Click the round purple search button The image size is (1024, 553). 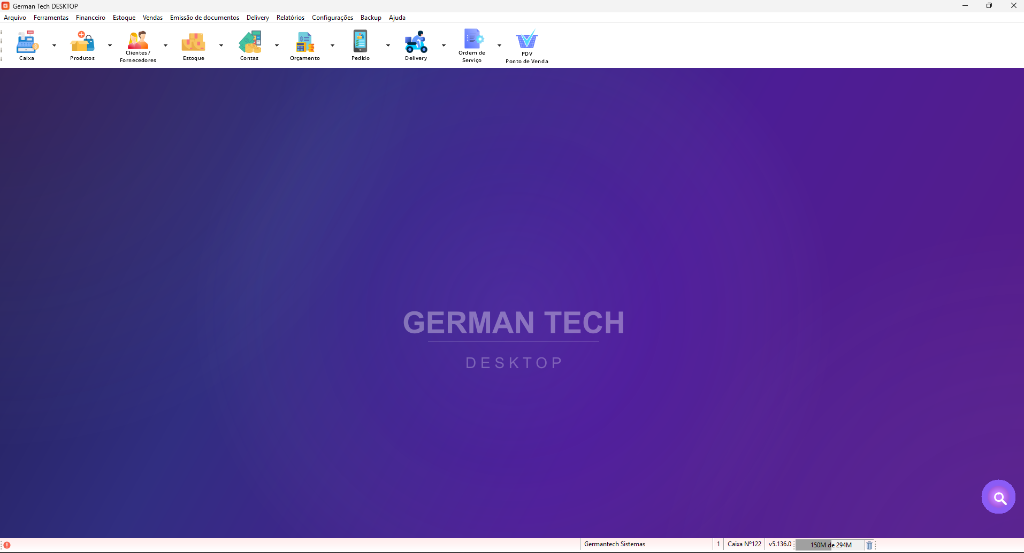click(999, 498)
